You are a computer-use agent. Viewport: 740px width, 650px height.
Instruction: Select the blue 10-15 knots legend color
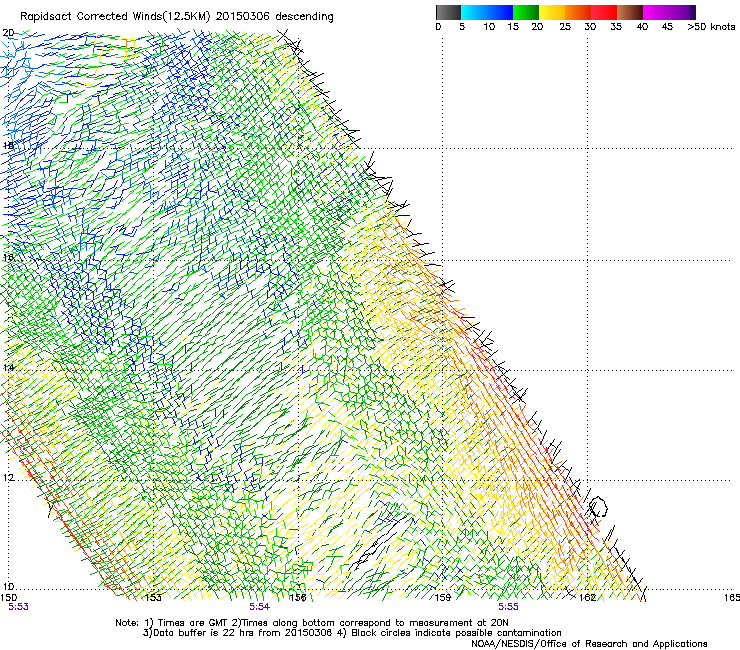[500, 12]
